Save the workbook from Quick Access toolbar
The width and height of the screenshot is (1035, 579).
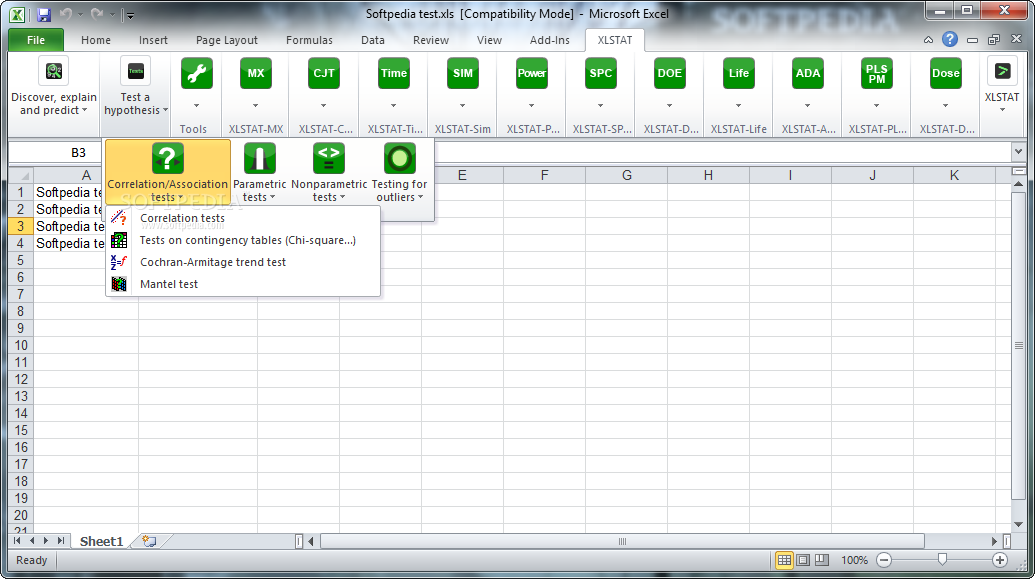tap(44, 15)
